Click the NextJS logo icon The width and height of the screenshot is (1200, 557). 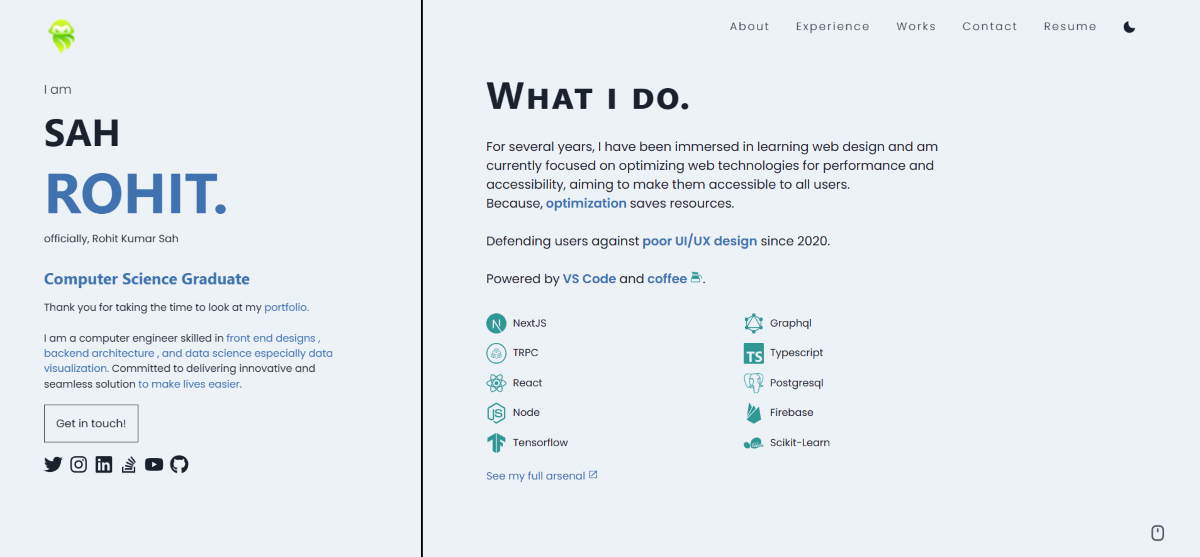tap(496, 323)
